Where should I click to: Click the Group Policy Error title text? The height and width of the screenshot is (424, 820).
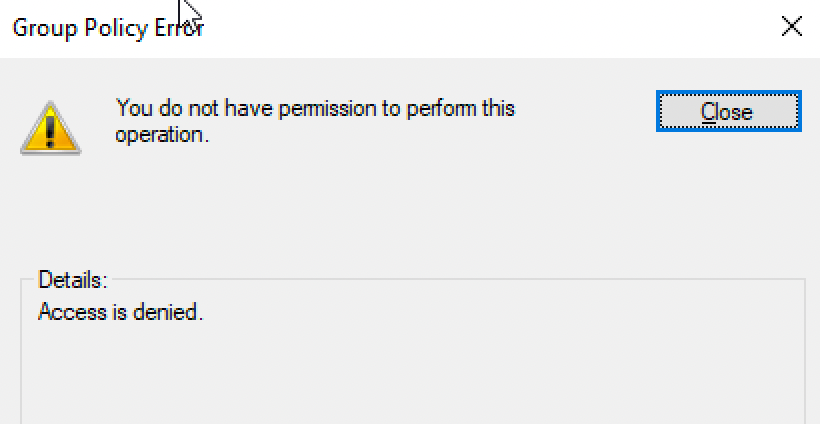click(108, 28)
